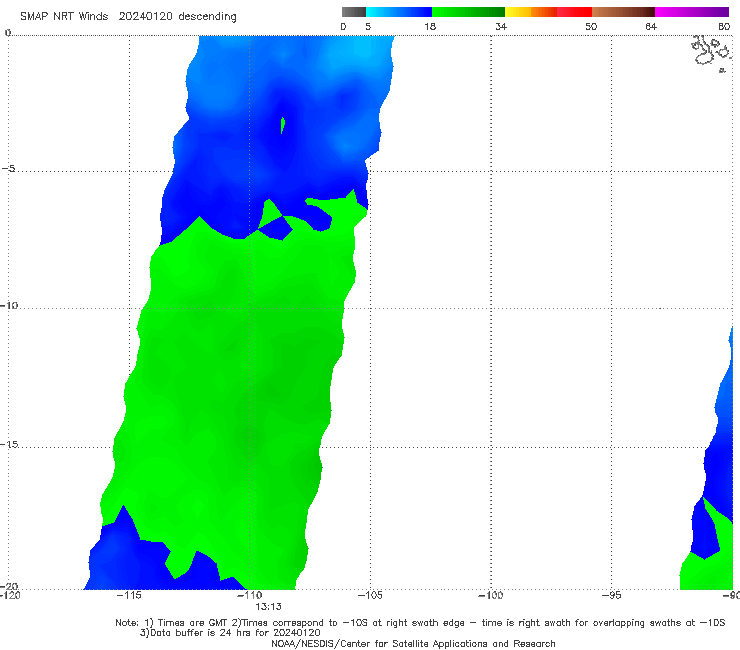740x650 pixels.
Task: Click the cyan-to-blue segment of the color bar
Action: coord(399,12)
